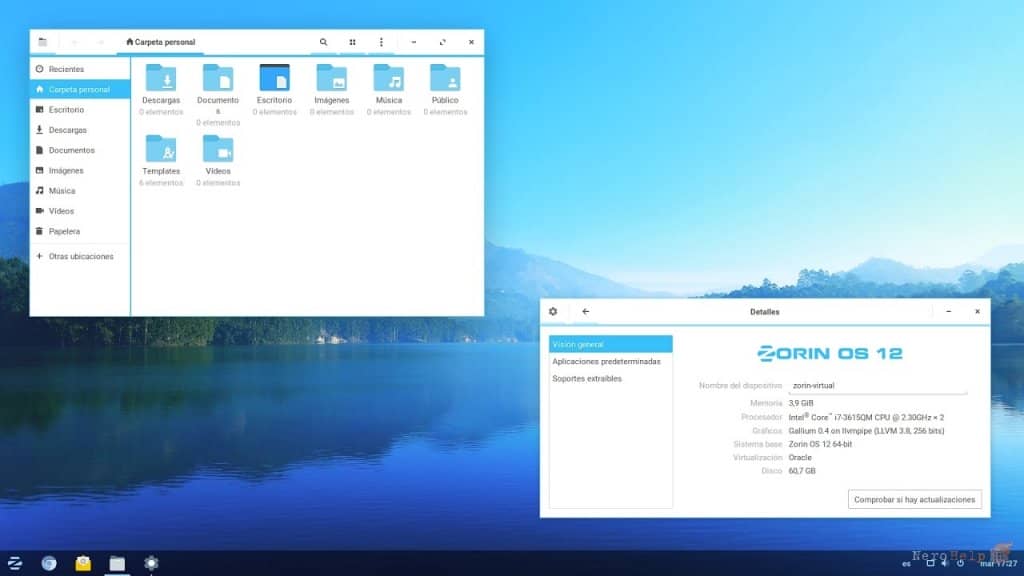Open the Zorin start menu in taskbar
Viewport: 1024px width, 576px height.
tap(15, 563)
